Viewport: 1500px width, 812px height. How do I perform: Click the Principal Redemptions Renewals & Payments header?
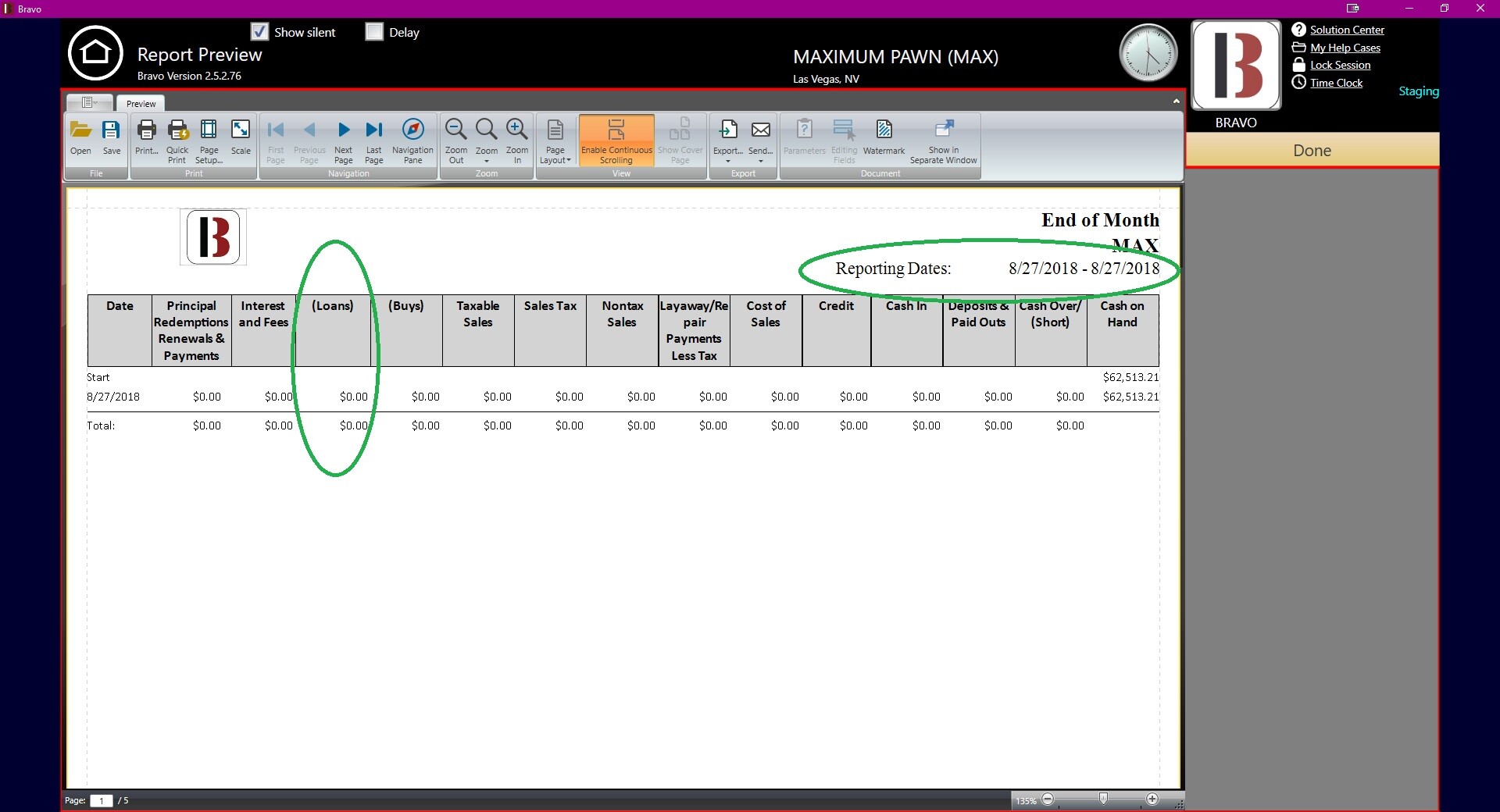[191, 330]
